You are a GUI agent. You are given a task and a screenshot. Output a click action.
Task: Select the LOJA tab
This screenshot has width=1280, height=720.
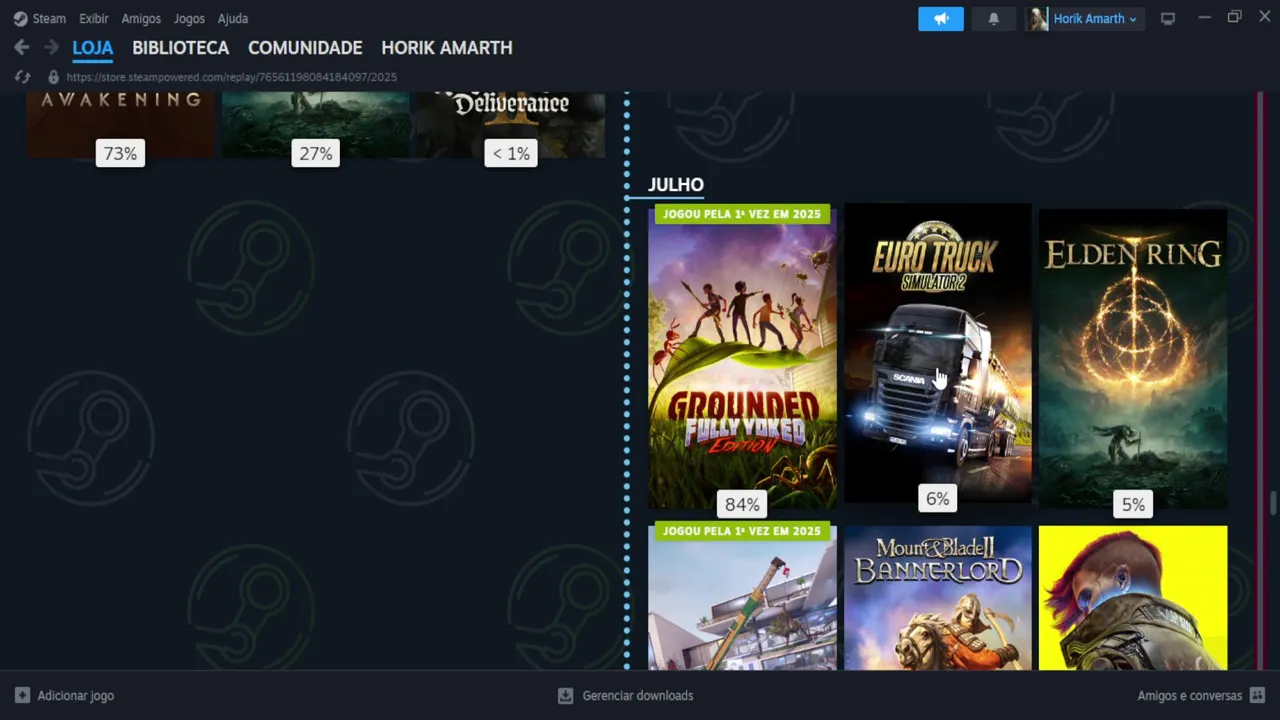[x=93, y=48]
